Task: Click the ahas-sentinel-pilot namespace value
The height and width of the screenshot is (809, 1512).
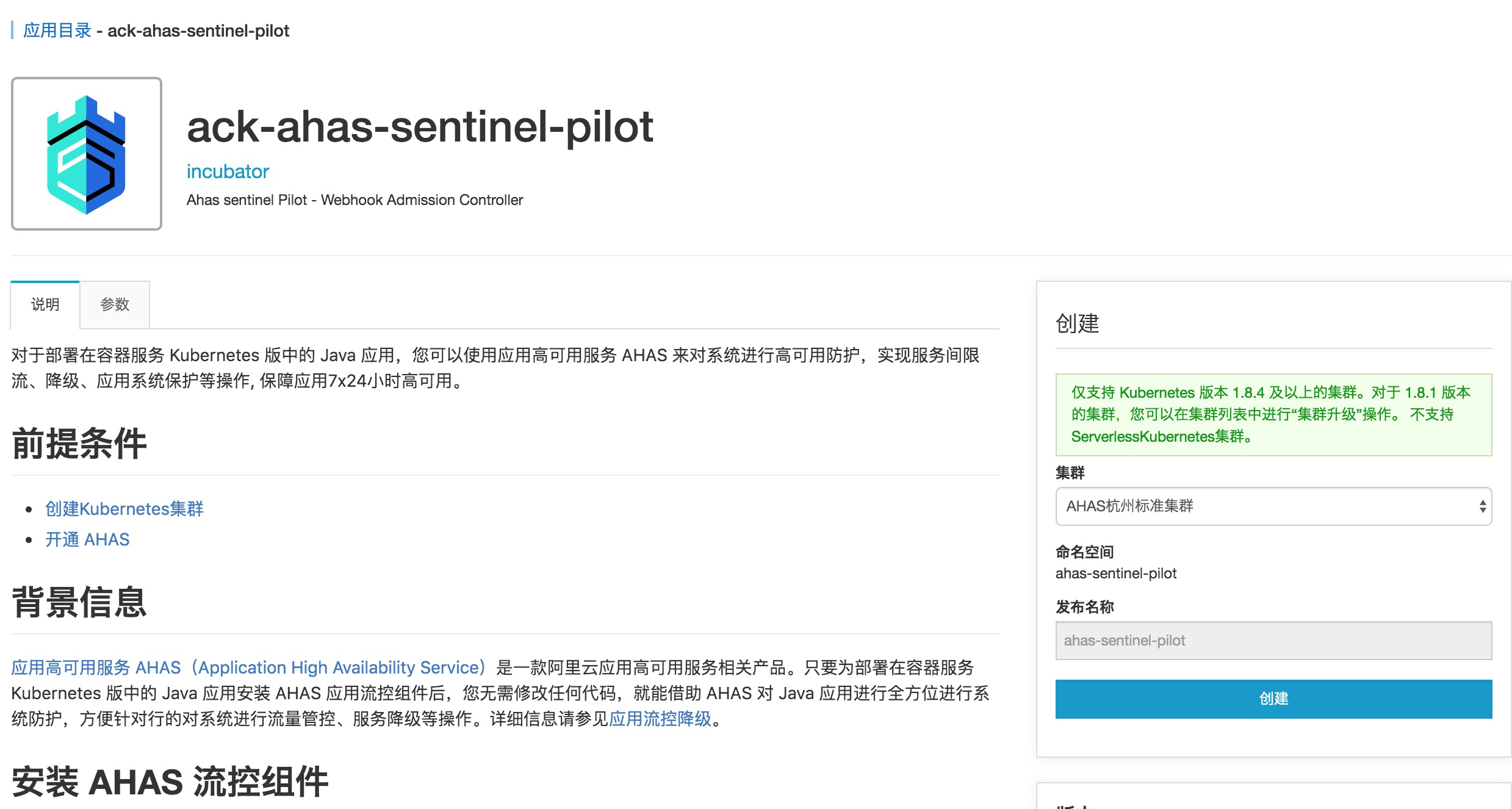Action: click(x=1116, y=573)
